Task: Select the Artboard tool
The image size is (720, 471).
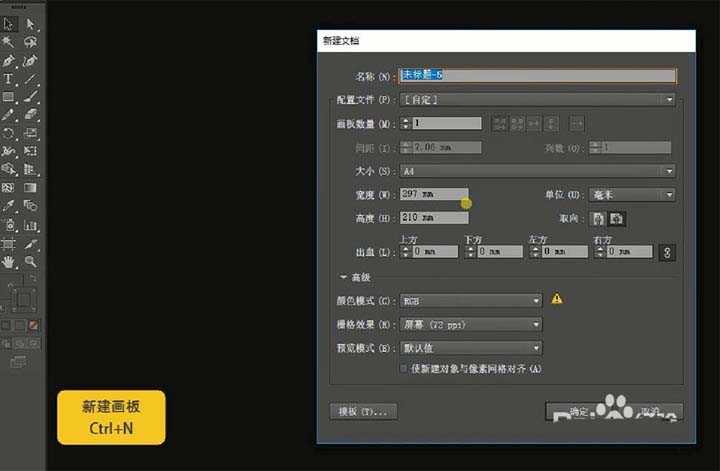Action: [x=9, y=244]
